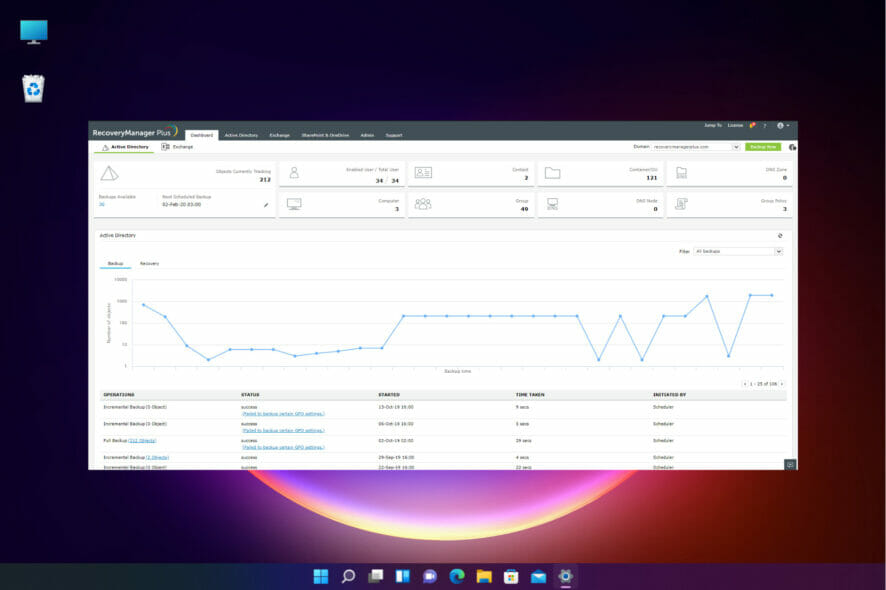Select the Active Directory sub-tab with triangle icon

tap(125, 147)
